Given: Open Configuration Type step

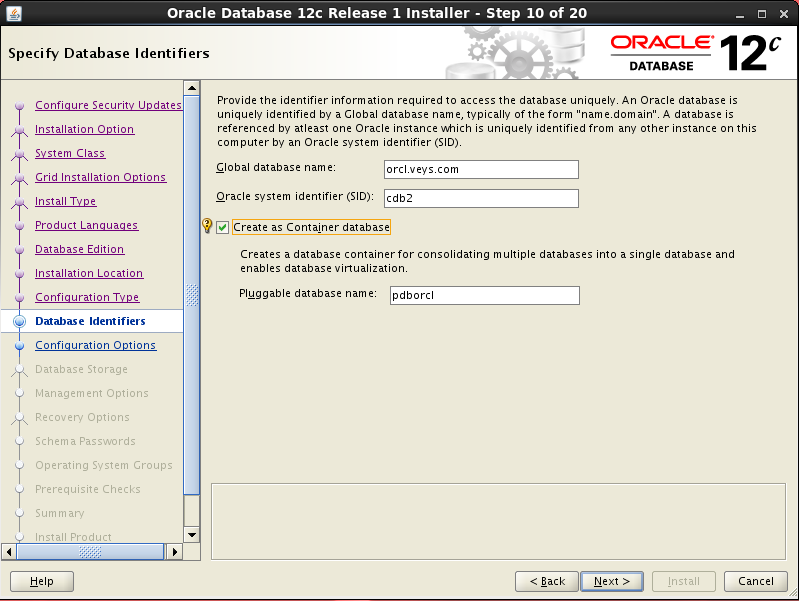Looking at the screenshot, I should [87, 297].
